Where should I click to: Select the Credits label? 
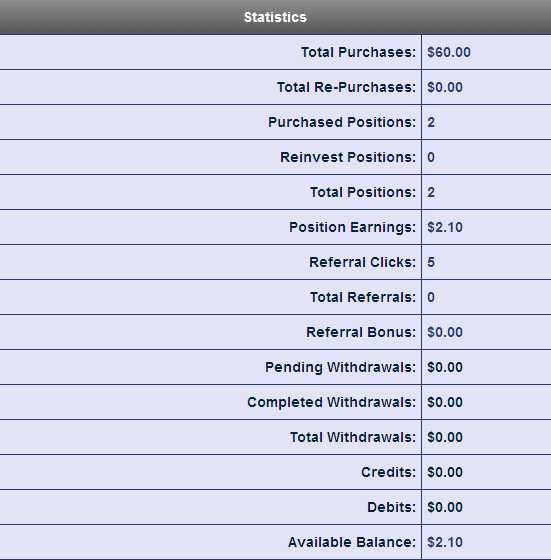[389, 472]
